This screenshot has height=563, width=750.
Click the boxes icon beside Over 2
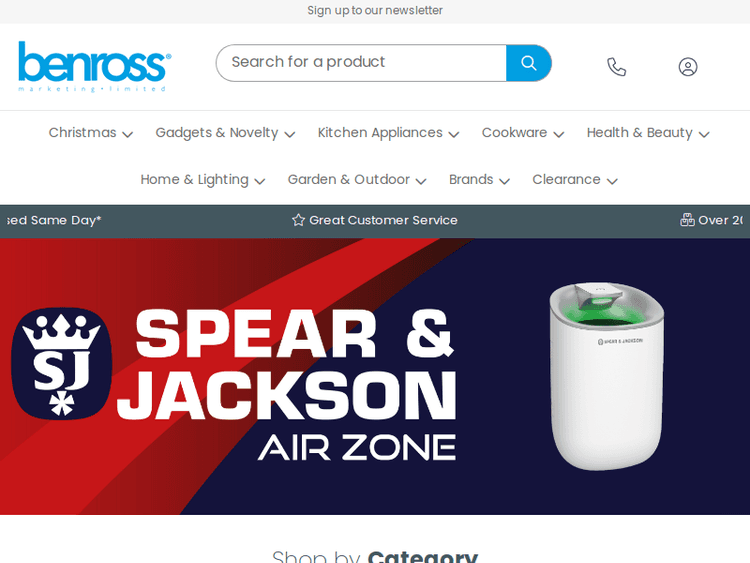(x=687, y=220)
